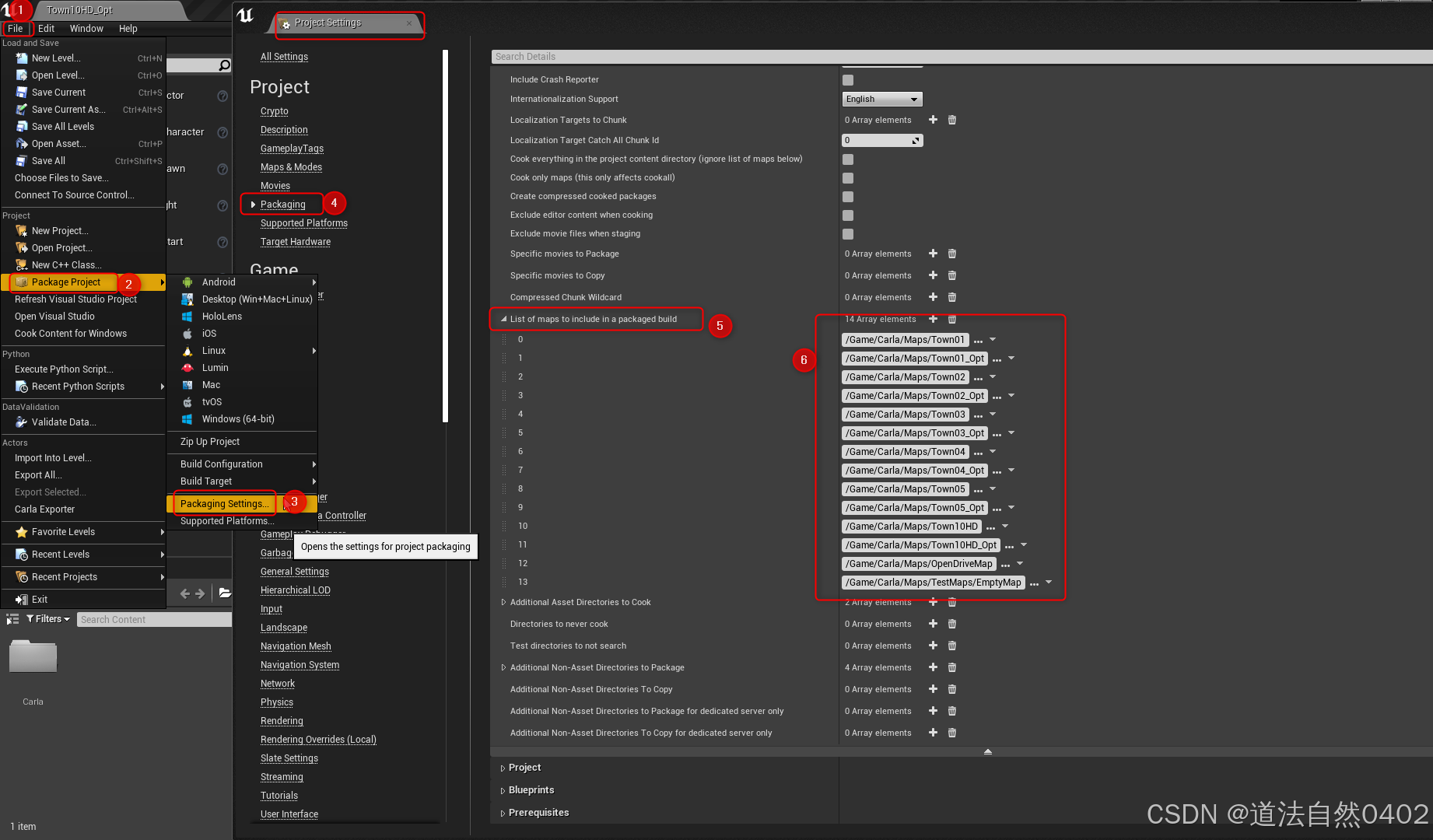Click the Search Details input field
This screenshot has height=840, width=1433.
click(x=962, y=57)
